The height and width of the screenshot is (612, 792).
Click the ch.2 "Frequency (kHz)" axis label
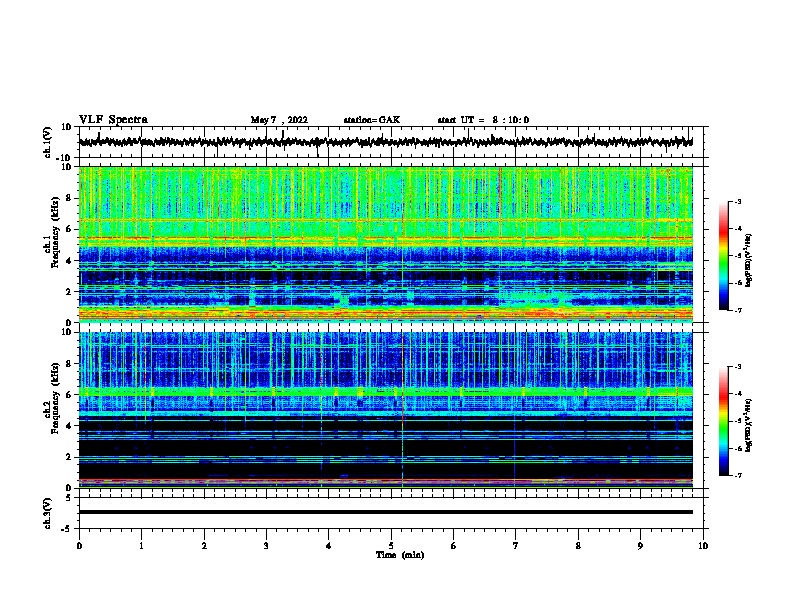(x=55, y=398)
